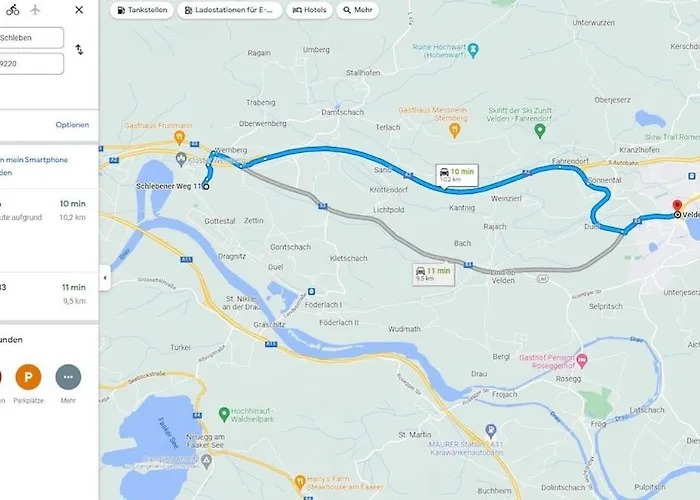Show Ladestationen für E-Fahrzeuge
Image resolution: width=700 pixels, height=500 pixels.
click(x=230, y=10)
